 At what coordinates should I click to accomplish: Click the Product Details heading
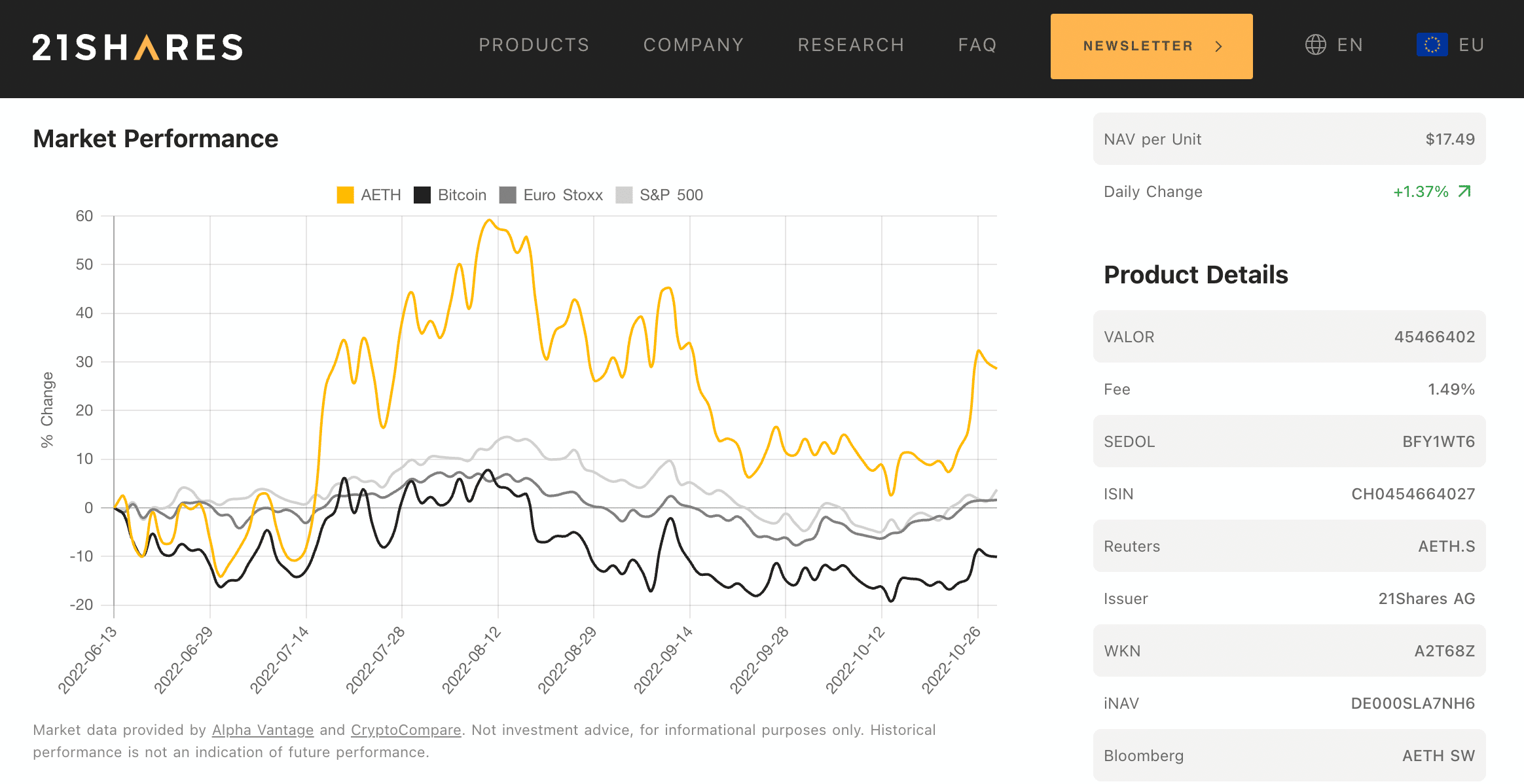[x=1196, y=275]
